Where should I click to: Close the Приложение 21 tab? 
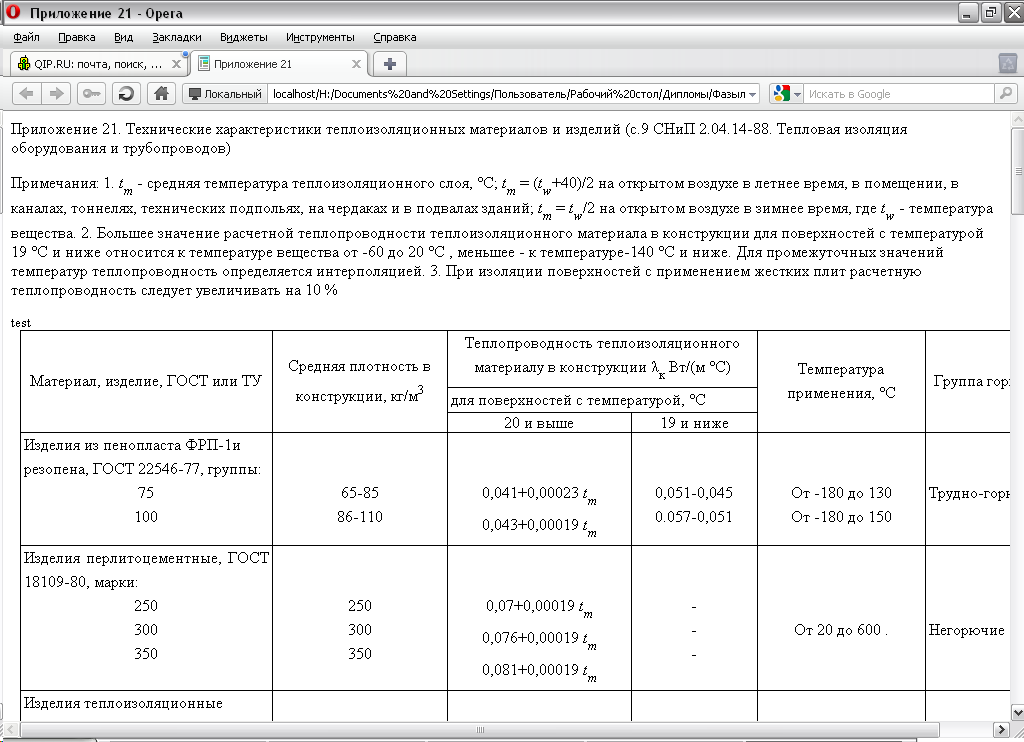pyautogui.click(x=356, y=64)
